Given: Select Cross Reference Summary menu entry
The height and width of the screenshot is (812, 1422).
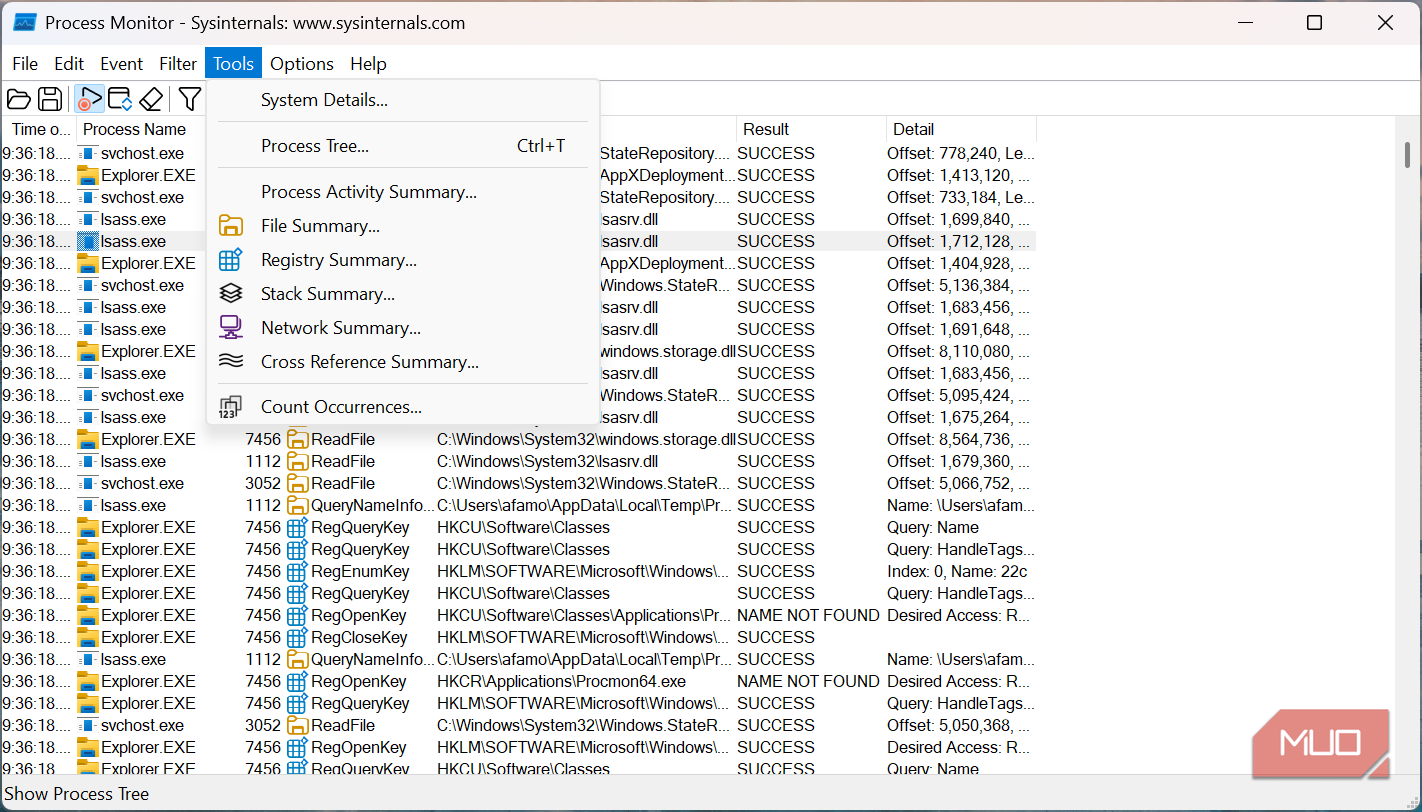Looking at the screenshot, I should [x=403, y=362].
